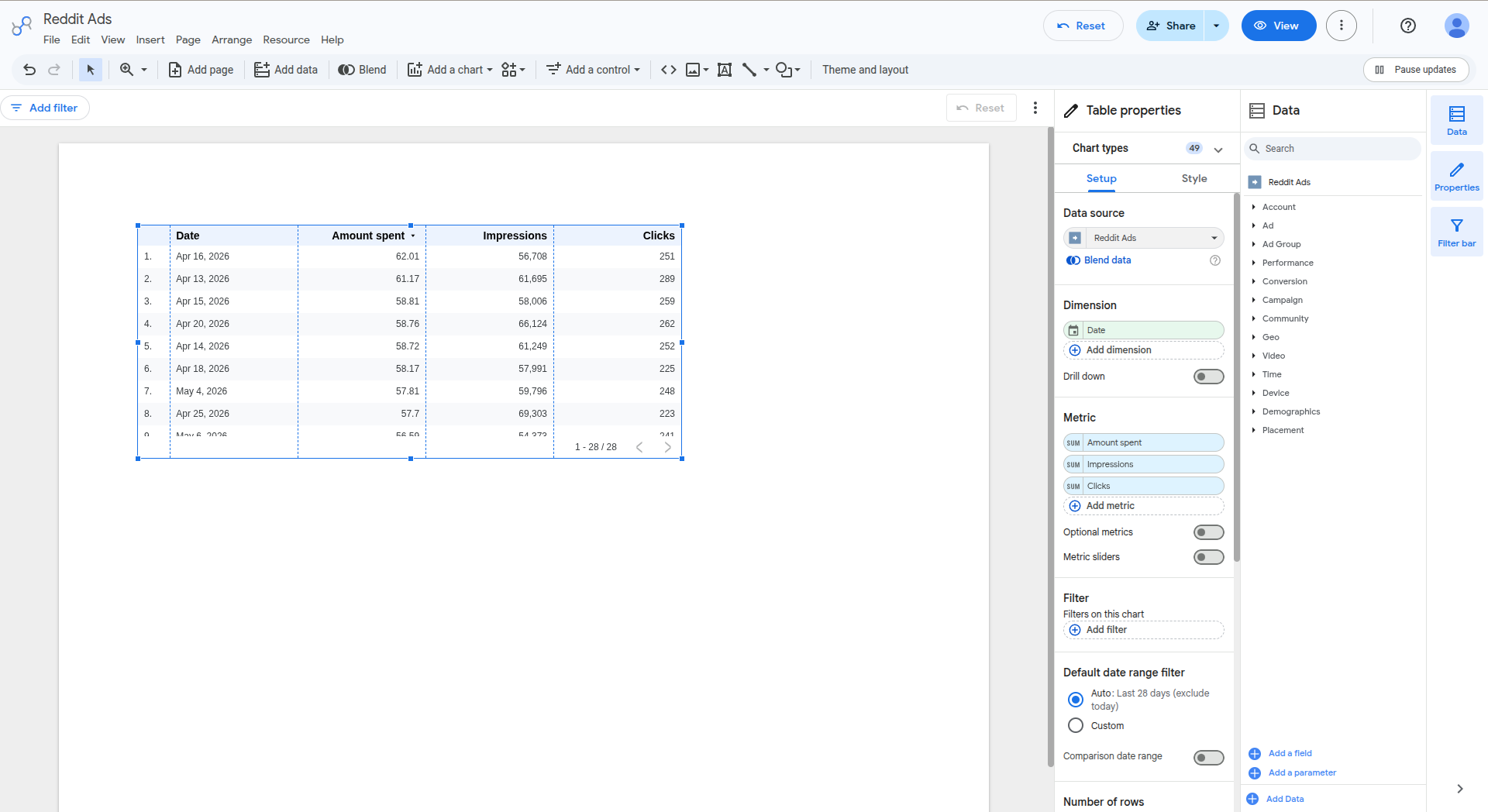Image resolution: width=1488 pixels, height=812 pixels.
Task: Open the Reddit Ads data source dropdown
Action: point(1144,238)
